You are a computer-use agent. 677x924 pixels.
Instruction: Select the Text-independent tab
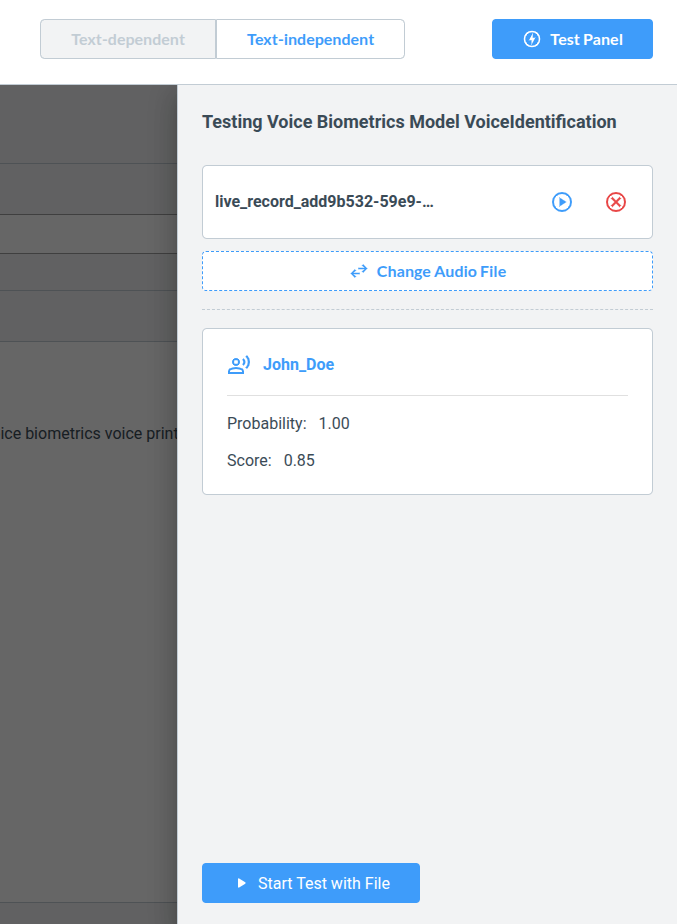pyautogui.click(x=310, y=40)
